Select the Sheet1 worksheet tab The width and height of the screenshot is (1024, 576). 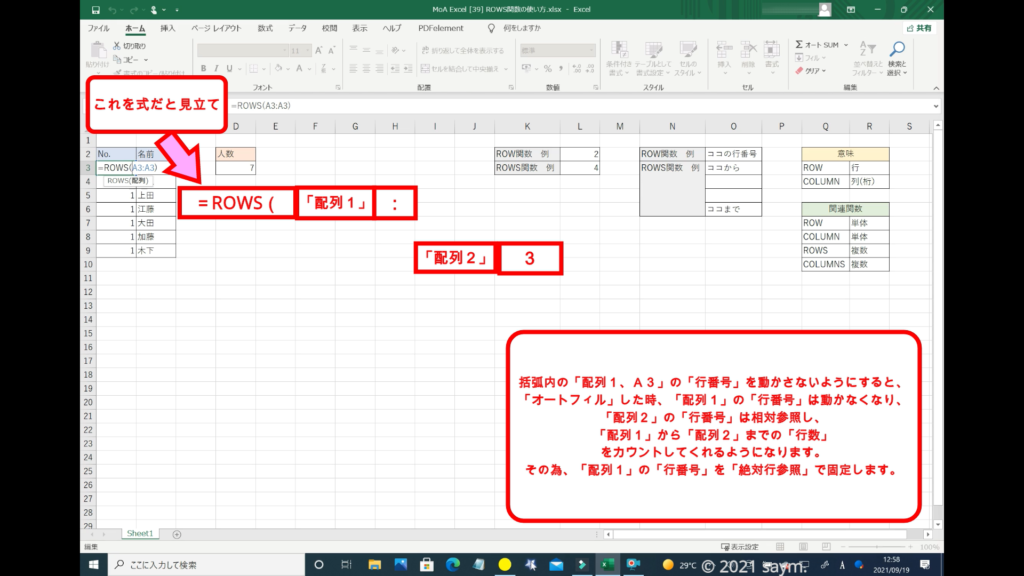pyautogui.click(x=138, y=534)
